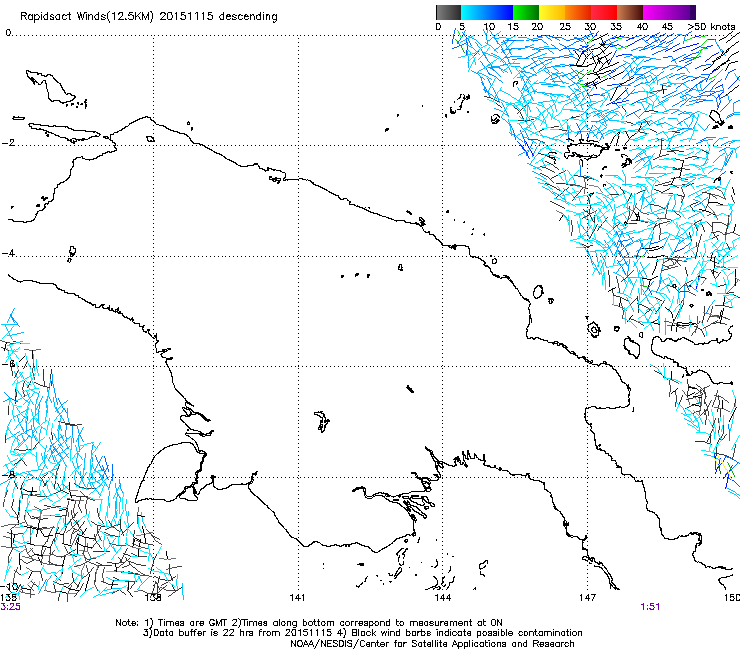Click the magenta 40-45 knots legend swatch

click(x=656, y=12)
